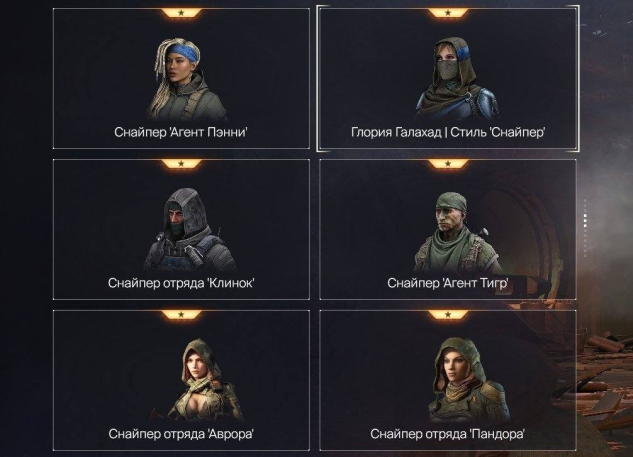Viewport: 633px width, 457px height.
Task: Click the highlighted frame of Глория Галахад card
Action: (x=448, y=78)
